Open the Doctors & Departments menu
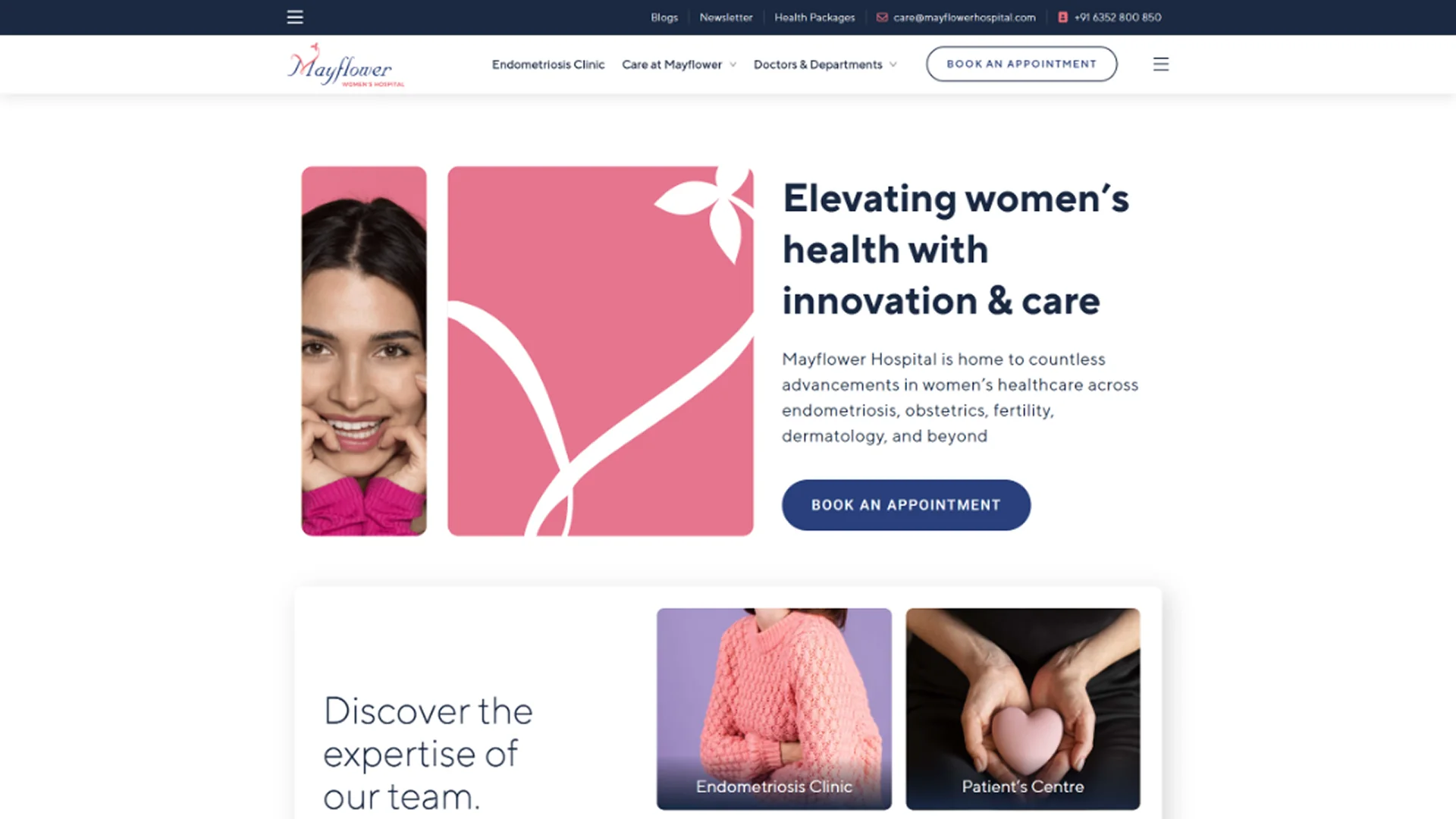Screen dimensions: 1456x819 817,64
